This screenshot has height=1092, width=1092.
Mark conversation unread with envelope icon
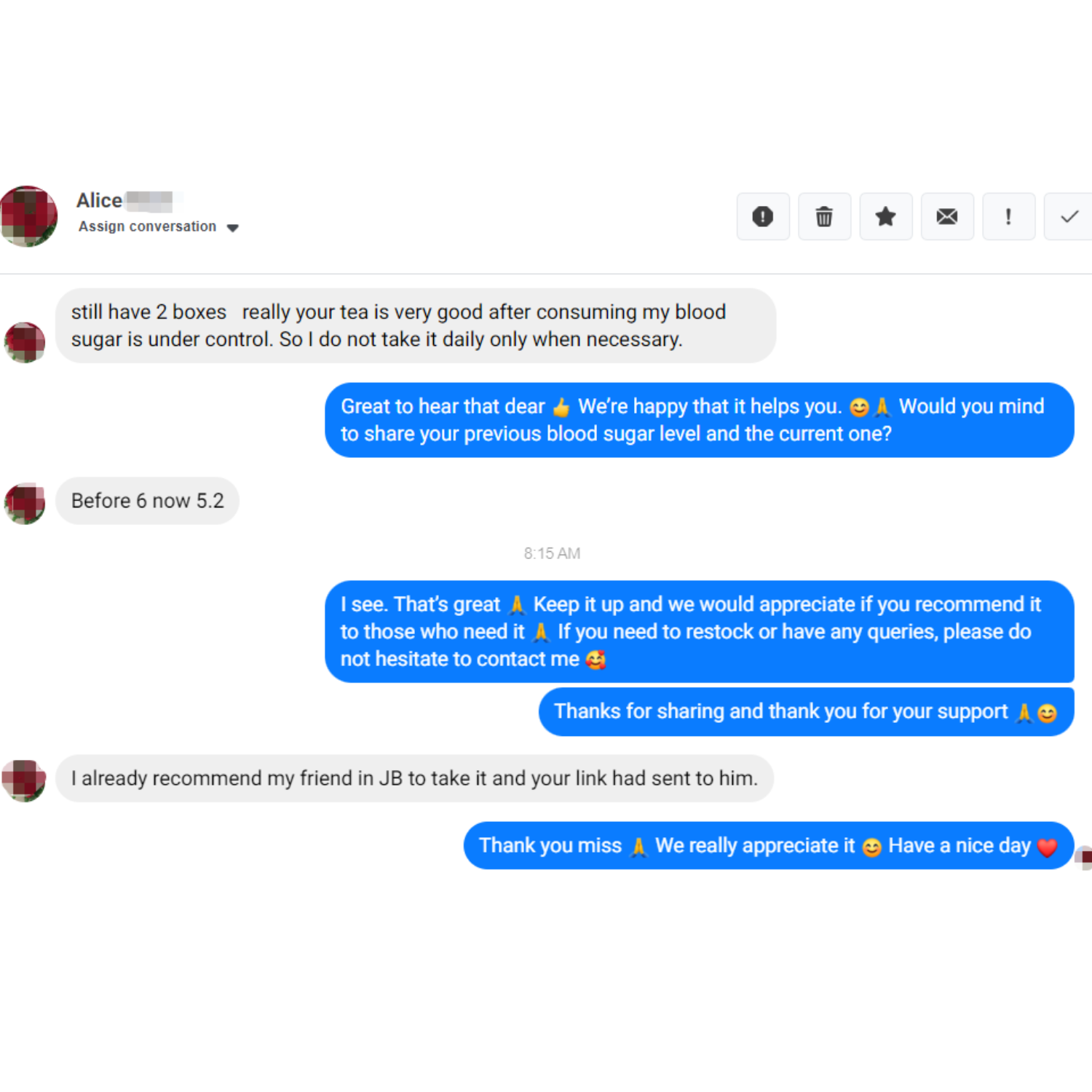pyautogui.click(x=947, y=216)
